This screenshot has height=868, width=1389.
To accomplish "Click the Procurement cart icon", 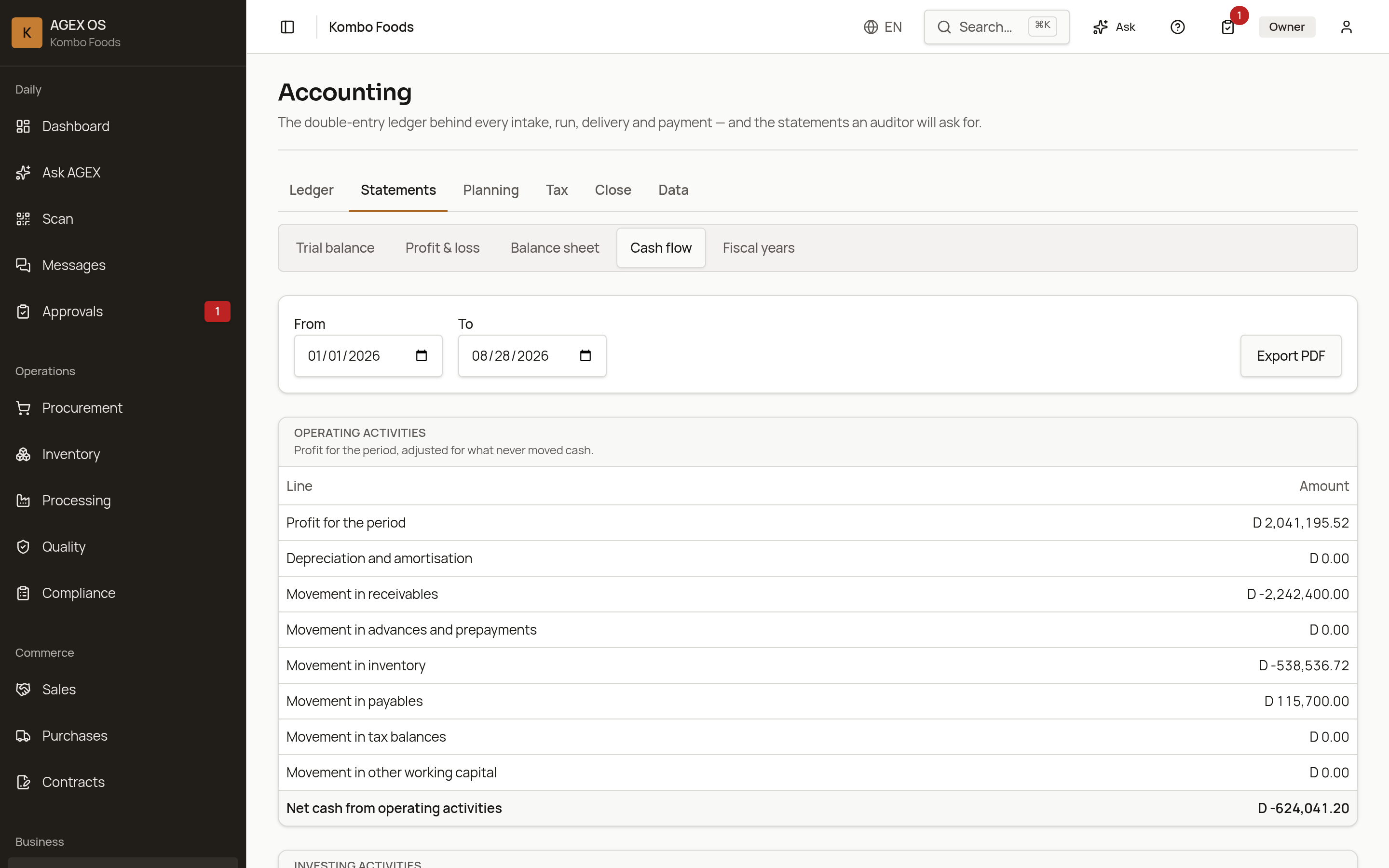I will click(23, 408).
